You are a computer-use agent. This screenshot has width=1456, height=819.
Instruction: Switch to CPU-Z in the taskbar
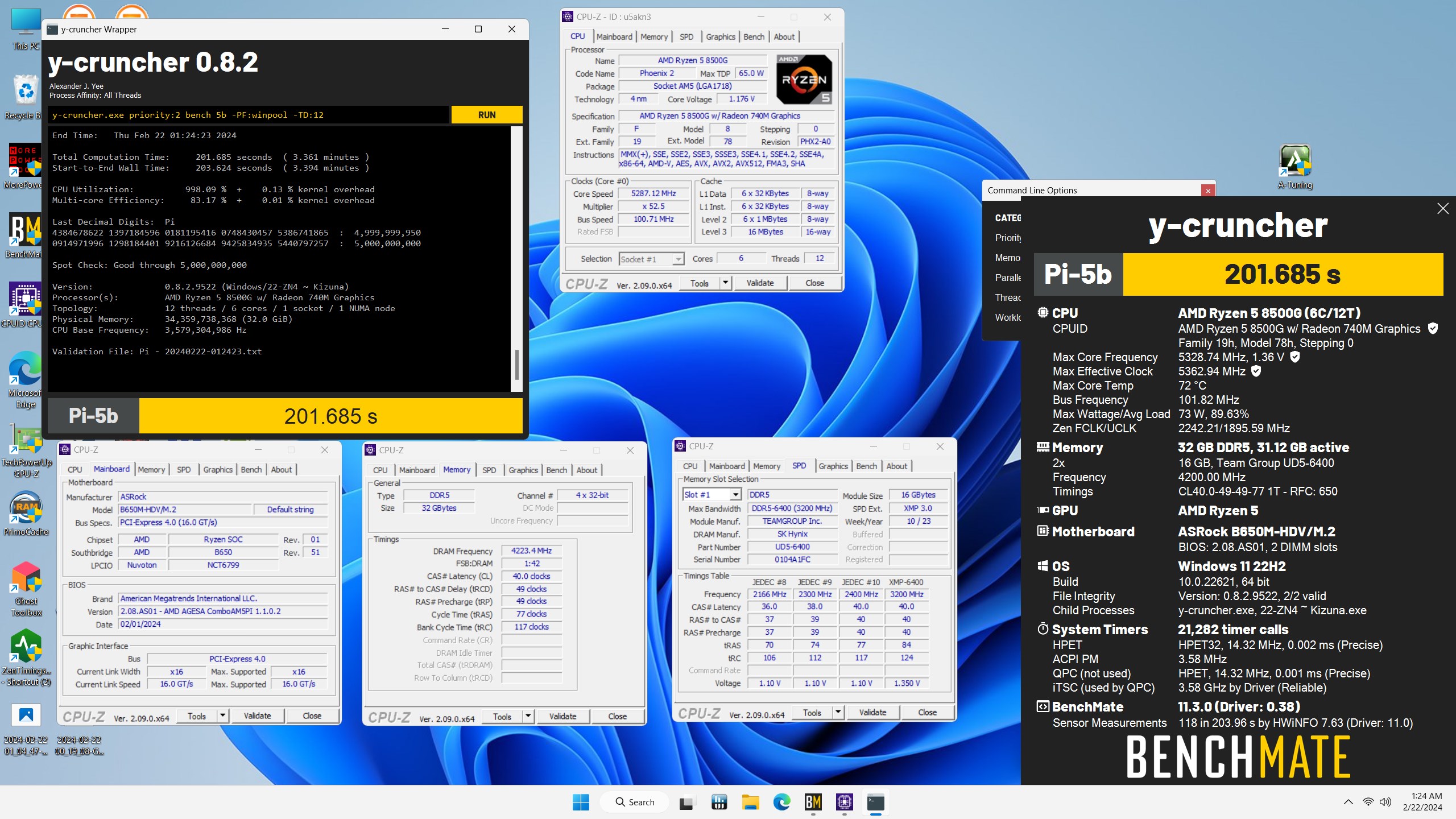click(845, 802)
